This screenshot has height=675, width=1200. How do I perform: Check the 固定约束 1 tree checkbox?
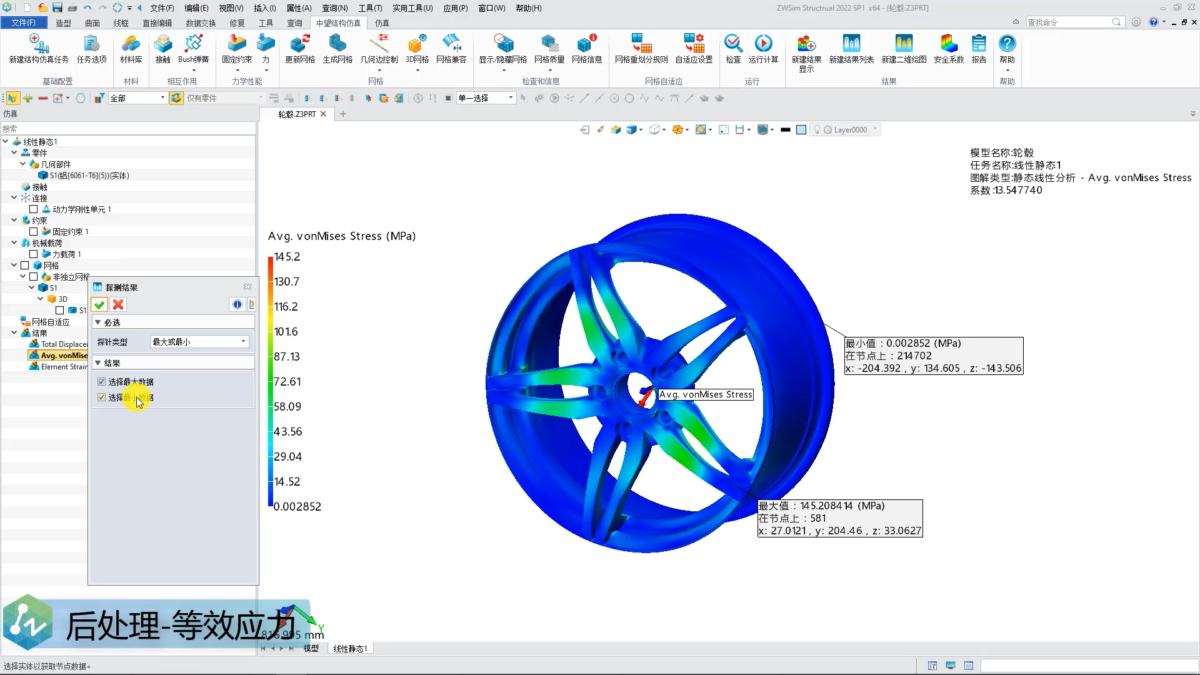point(33,231)
